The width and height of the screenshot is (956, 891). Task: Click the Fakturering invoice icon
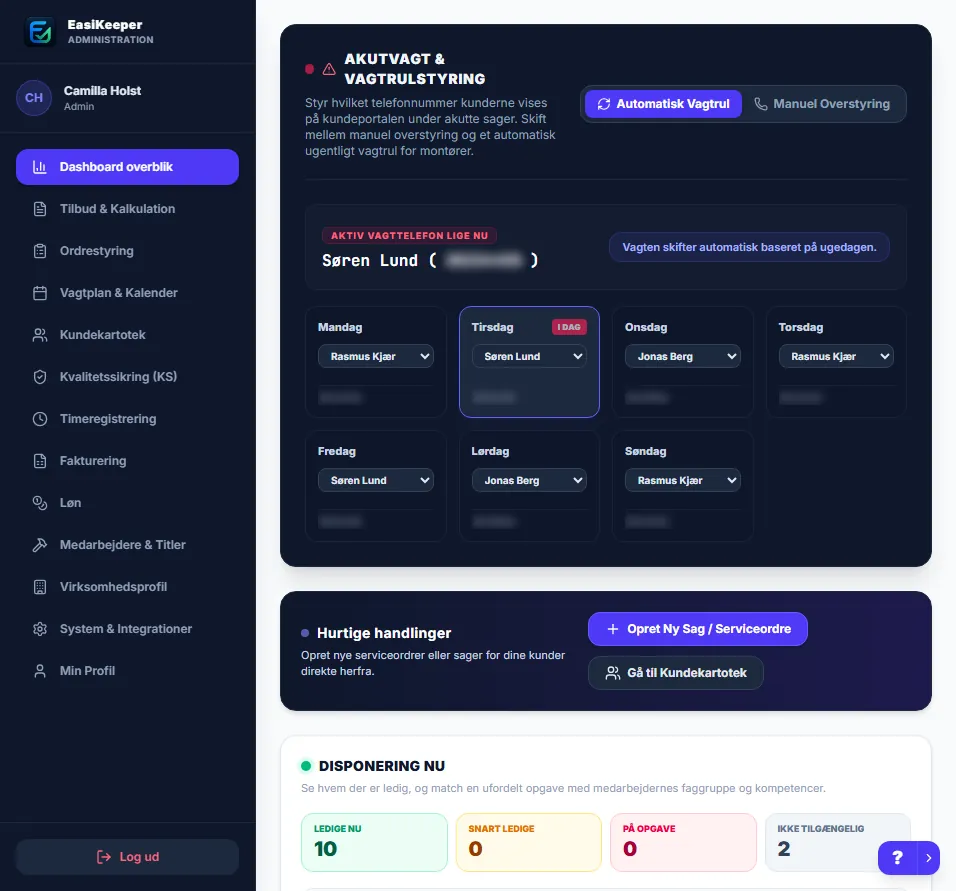(40, 461)
